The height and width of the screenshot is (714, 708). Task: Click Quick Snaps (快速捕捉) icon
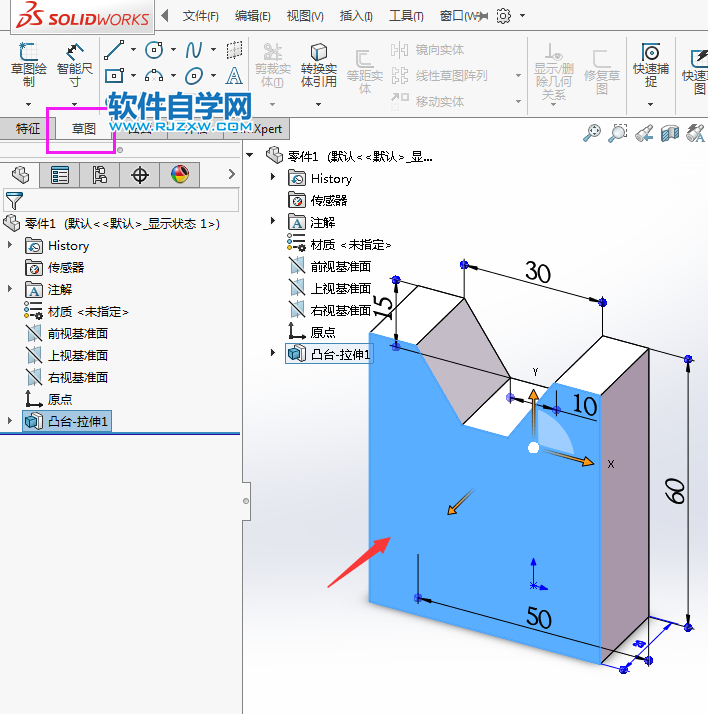651,51
